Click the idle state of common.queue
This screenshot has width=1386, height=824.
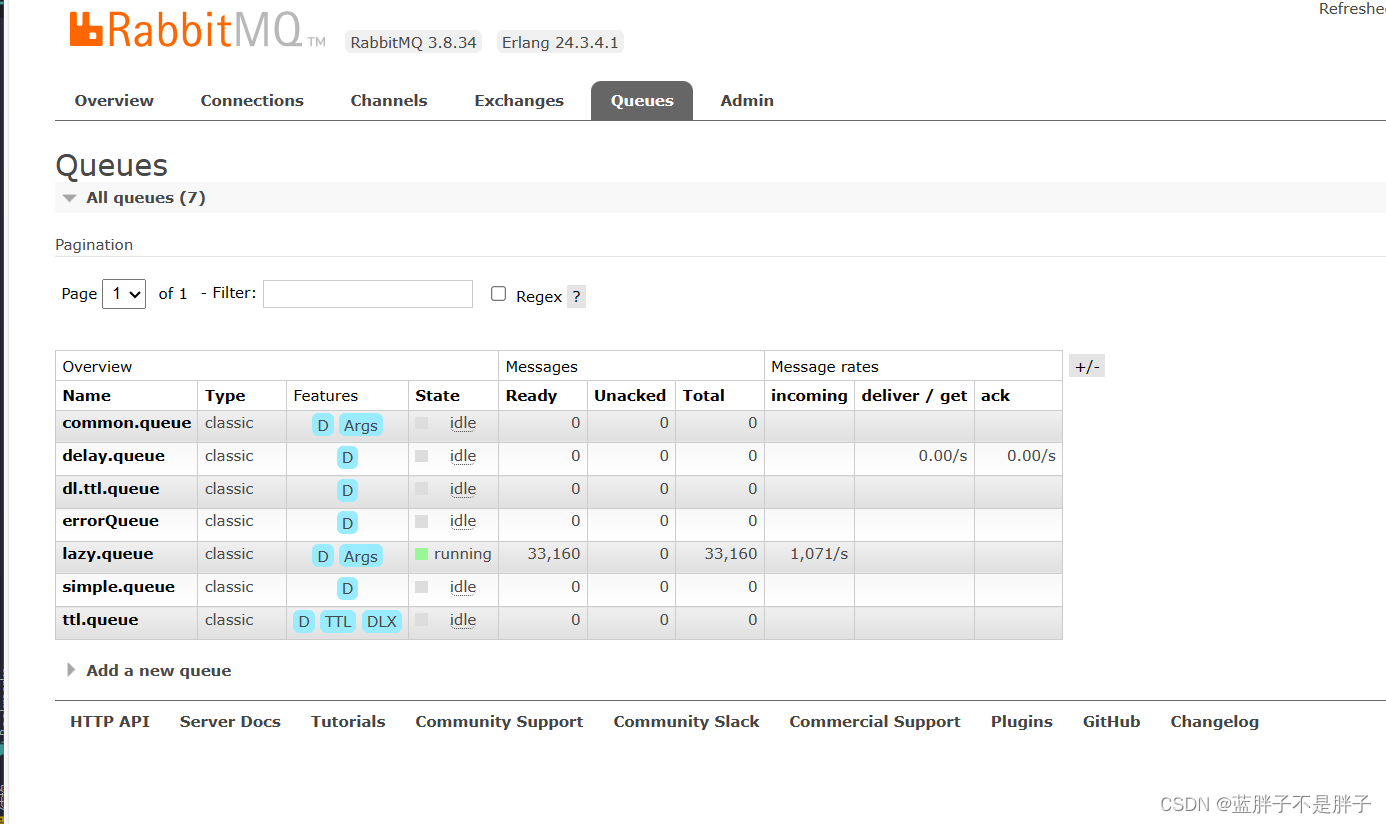[x=462, y=423]
